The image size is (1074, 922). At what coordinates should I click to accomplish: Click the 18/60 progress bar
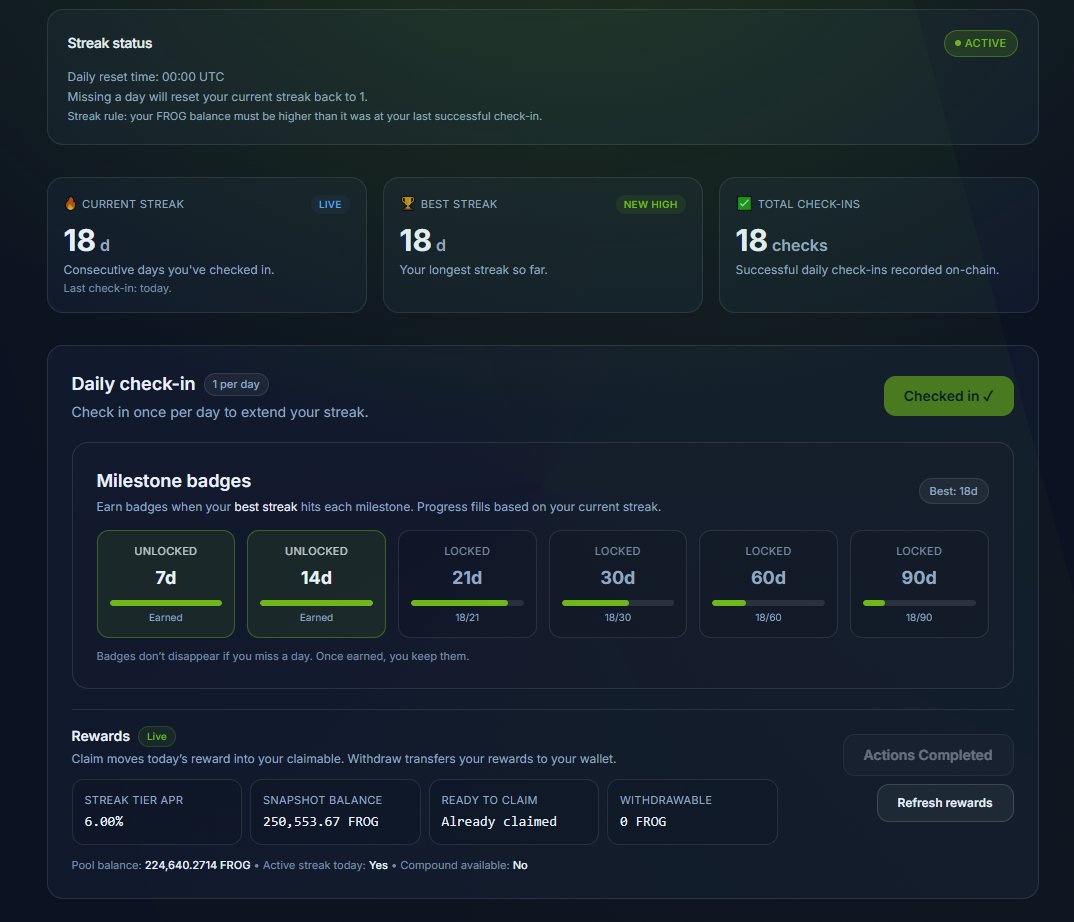point(769,603)
